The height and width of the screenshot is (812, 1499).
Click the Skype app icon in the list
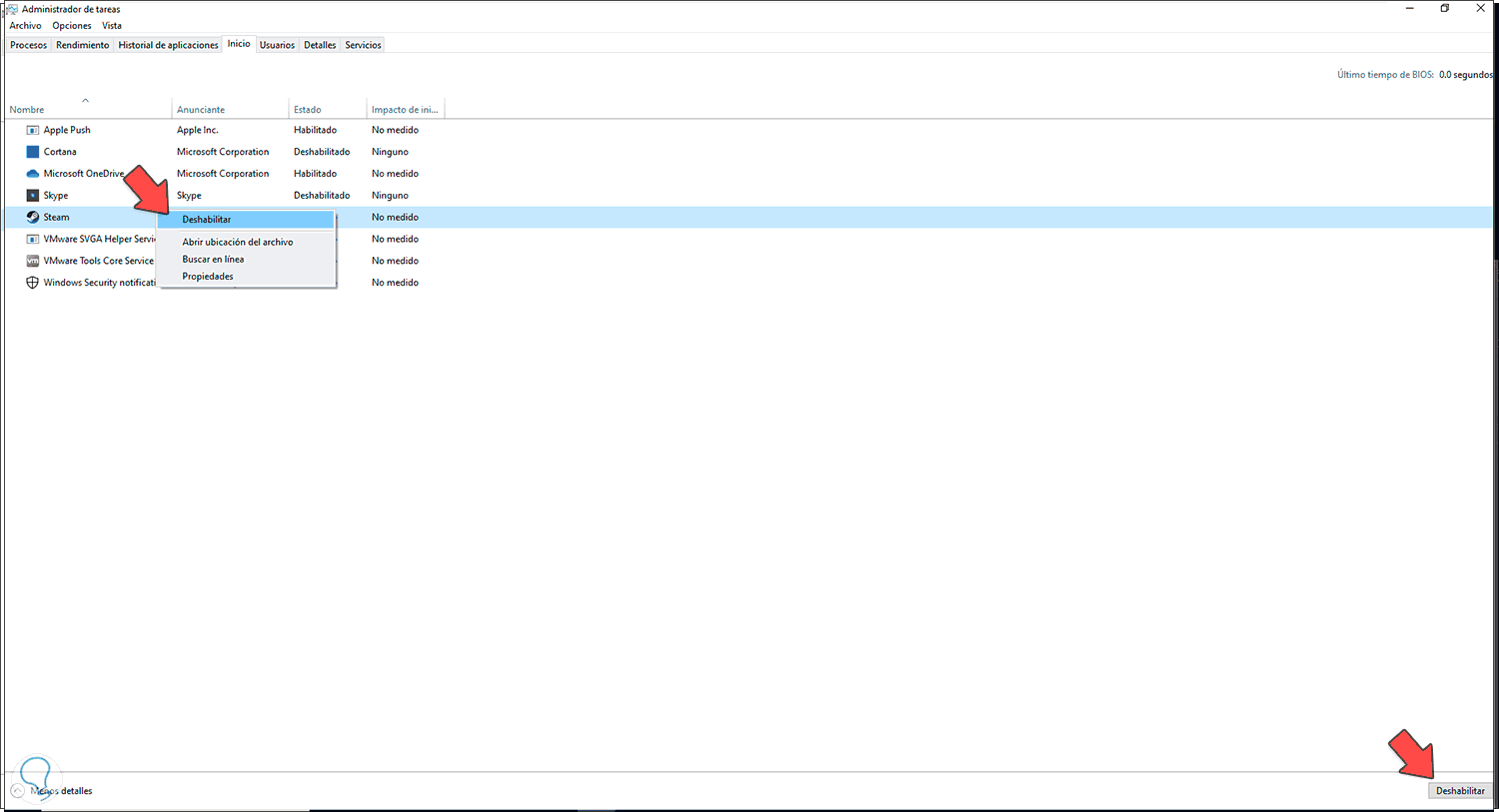click(x=33, y=196)
